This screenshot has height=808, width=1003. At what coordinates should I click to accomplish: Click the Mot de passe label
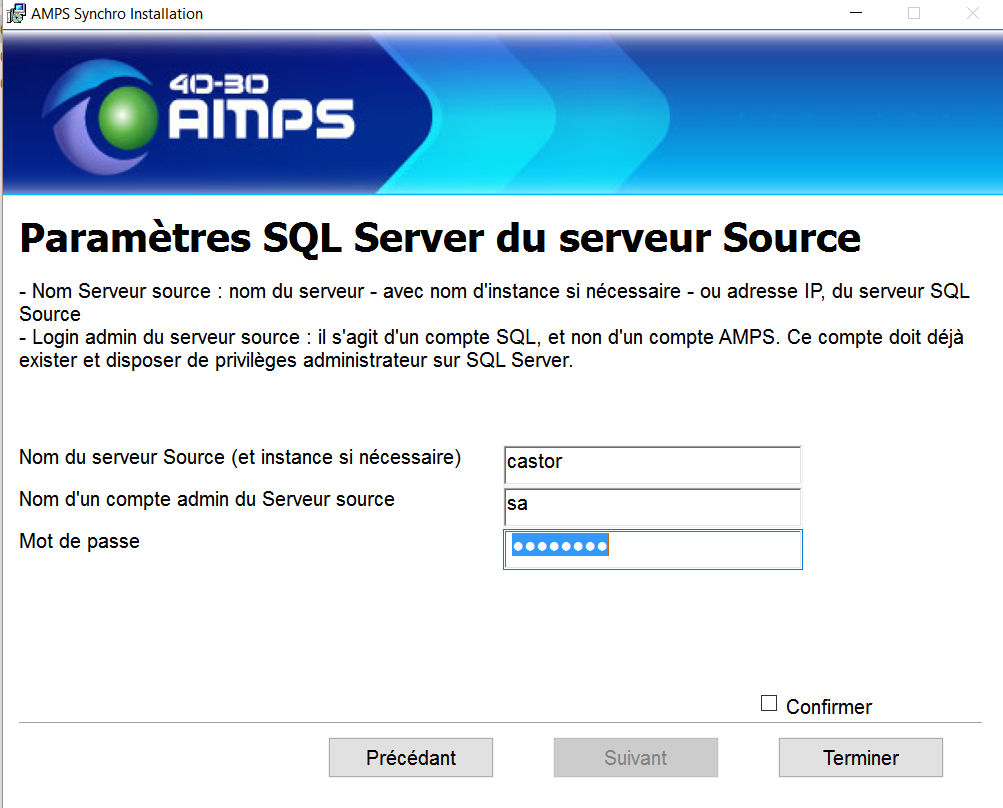[x=79, y=542]
